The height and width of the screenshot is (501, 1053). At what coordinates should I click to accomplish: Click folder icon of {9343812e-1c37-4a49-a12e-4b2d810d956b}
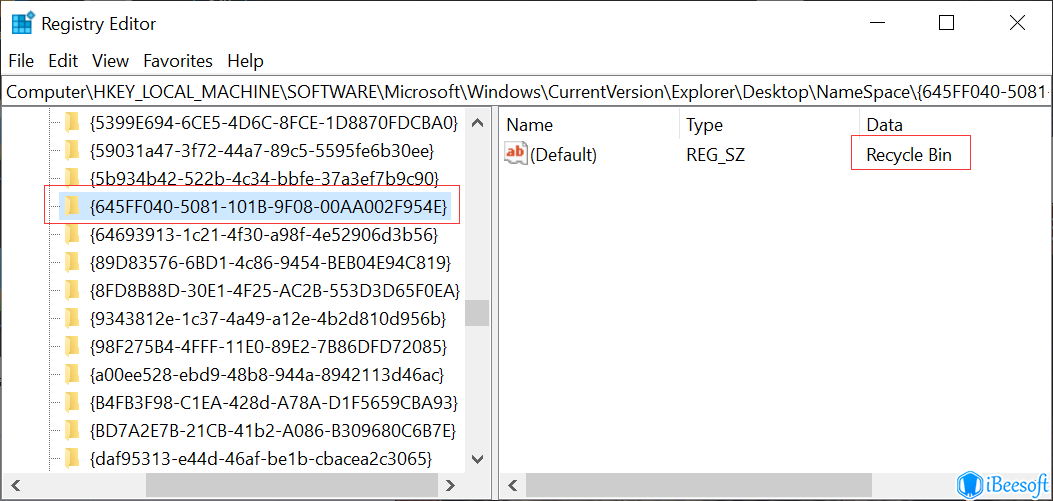72,319
